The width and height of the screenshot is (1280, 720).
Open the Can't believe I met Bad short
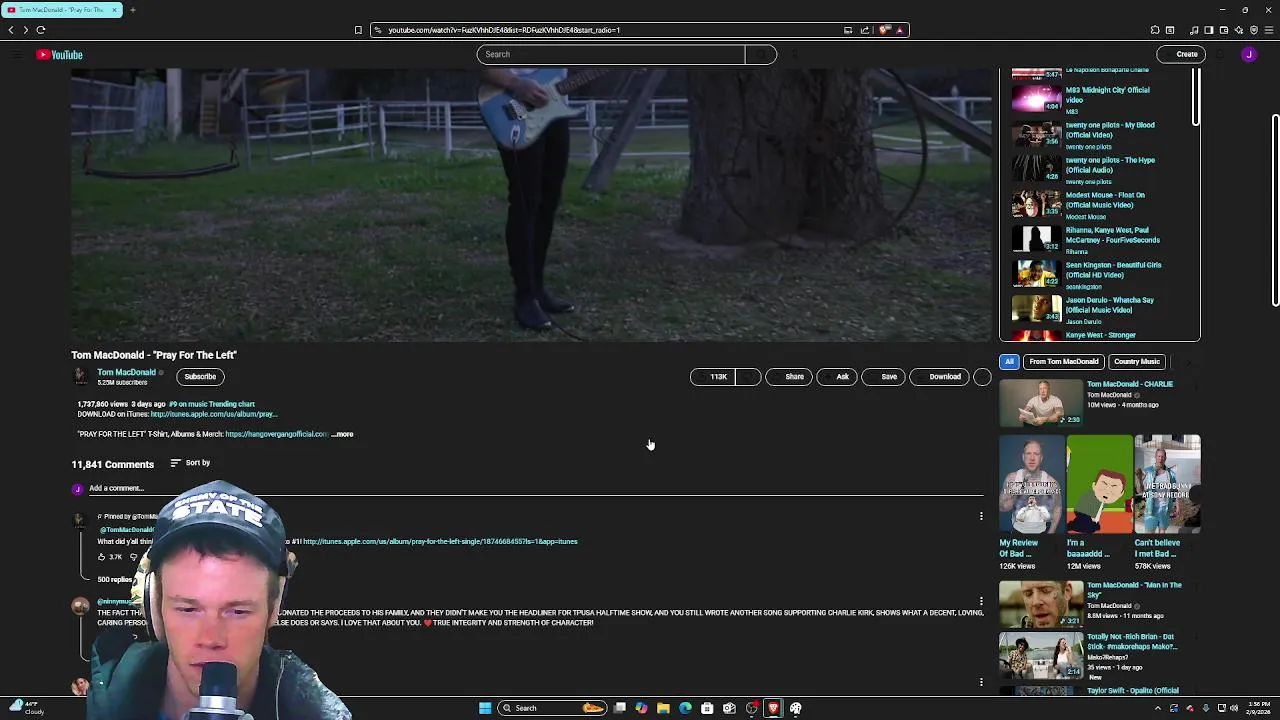click(x=1167, y=484)
